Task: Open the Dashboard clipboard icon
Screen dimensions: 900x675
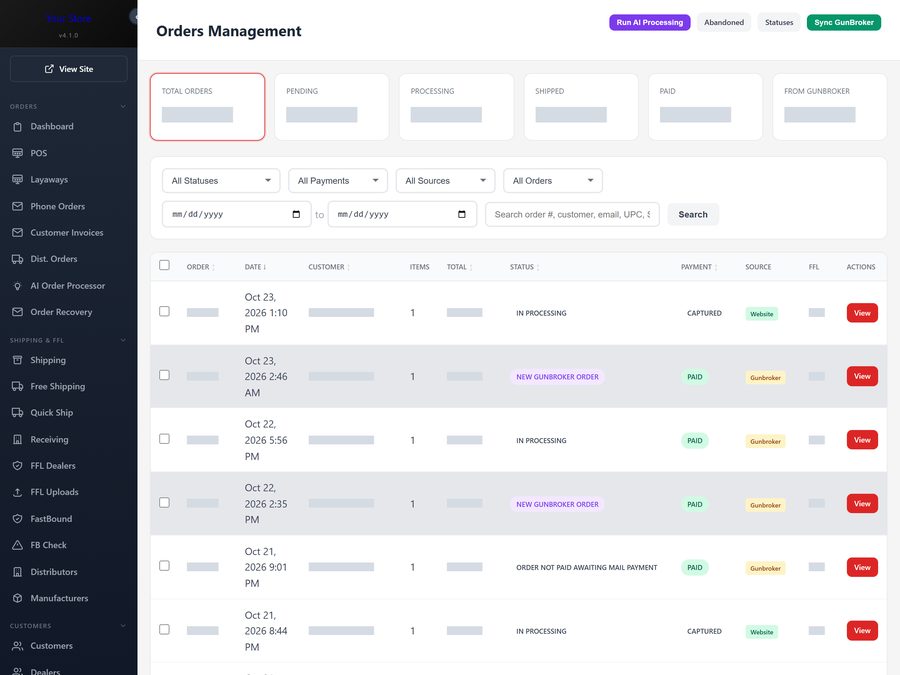Action: tap(18, 127)
